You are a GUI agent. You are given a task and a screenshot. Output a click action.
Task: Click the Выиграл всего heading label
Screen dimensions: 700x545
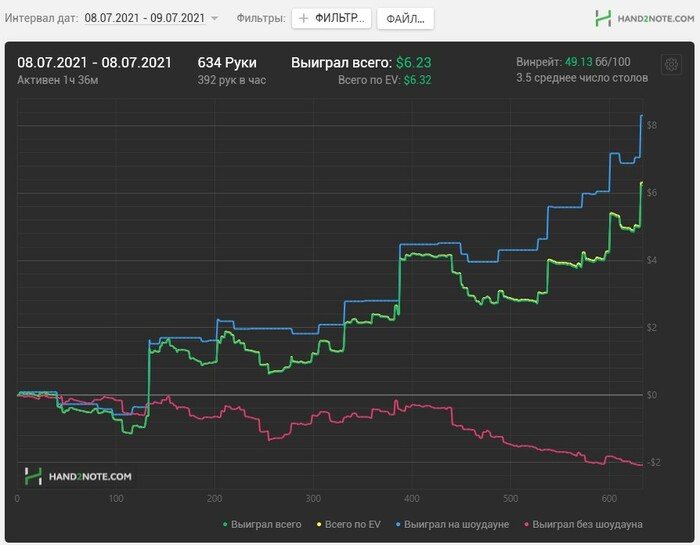(x=342, y=62)
